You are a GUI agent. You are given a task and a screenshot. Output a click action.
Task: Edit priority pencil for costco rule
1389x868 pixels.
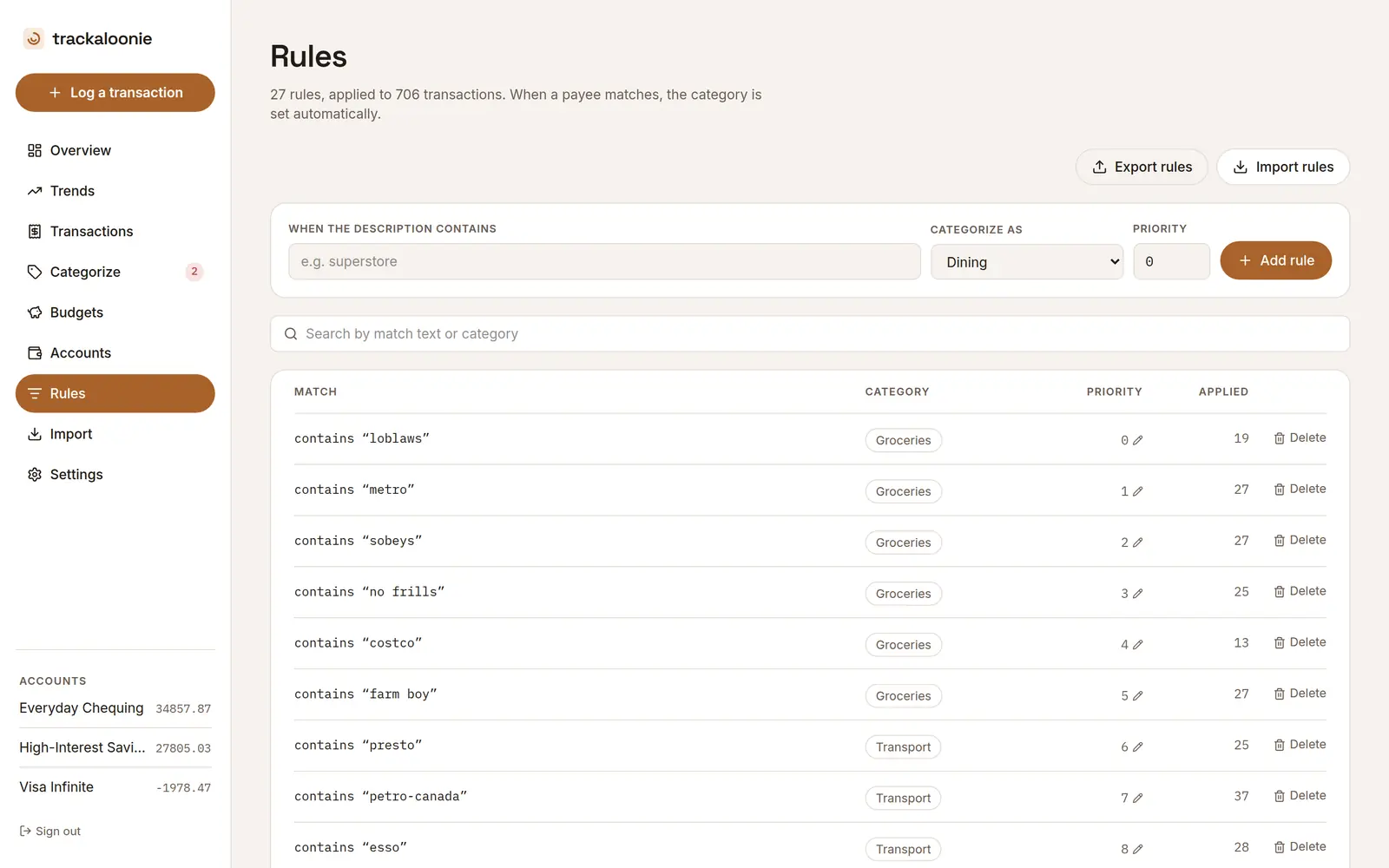click(x=1137, y=645)
